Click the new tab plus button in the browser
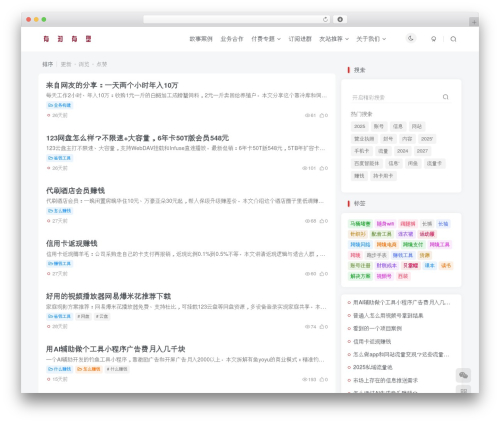 click(474, 22)
